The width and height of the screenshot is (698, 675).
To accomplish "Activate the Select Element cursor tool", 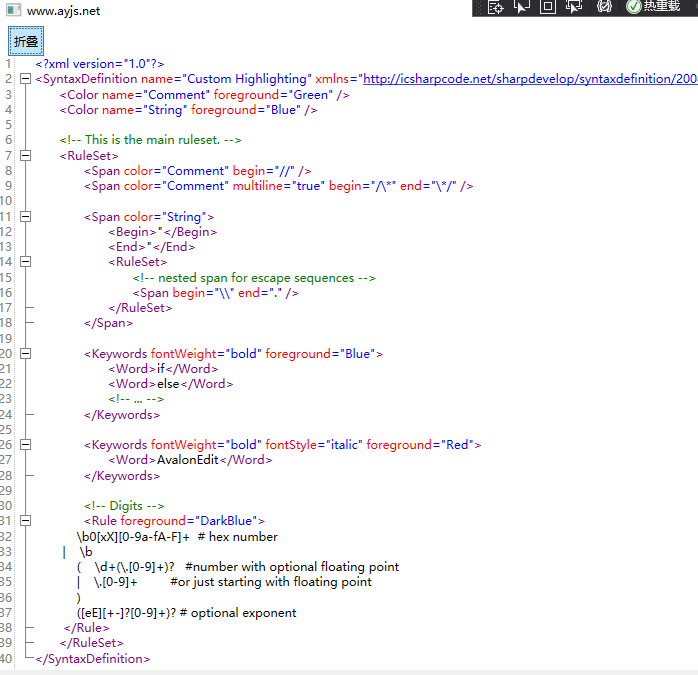I will click(522, 7).
